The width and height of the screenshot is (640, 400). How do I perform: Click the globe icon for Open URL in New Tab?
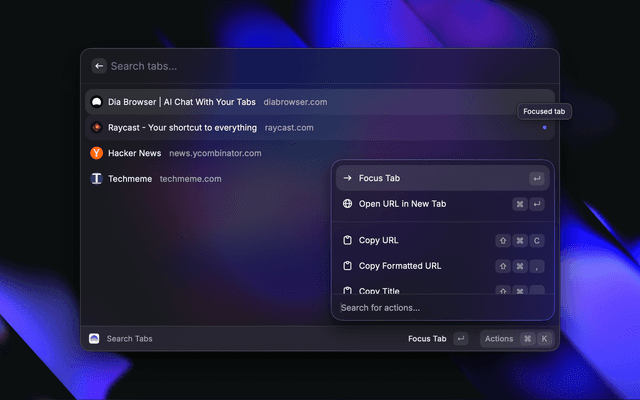(x=347, y=204)
